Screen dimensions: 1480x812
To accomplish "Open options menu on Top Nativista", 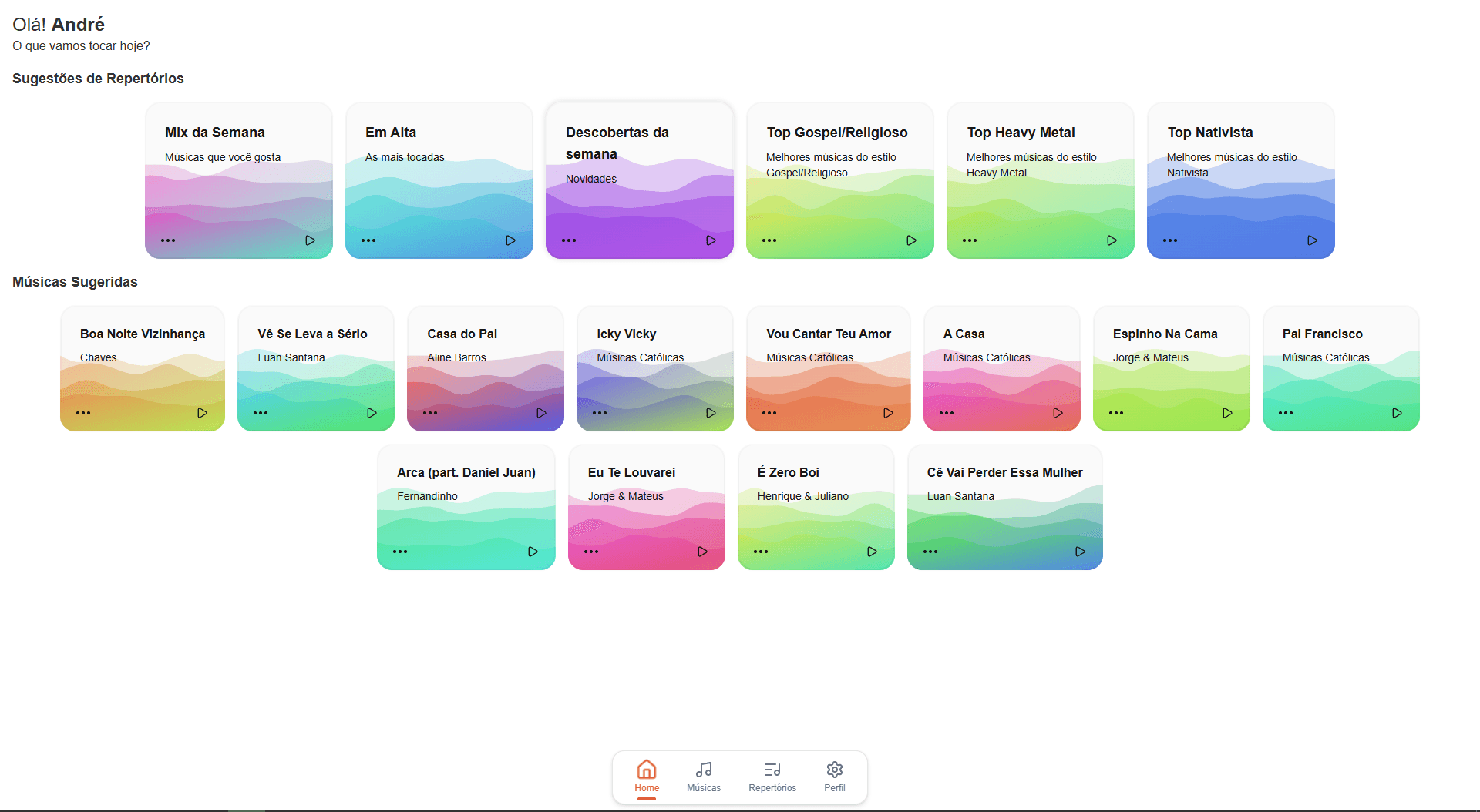I will coord(1170,240).
